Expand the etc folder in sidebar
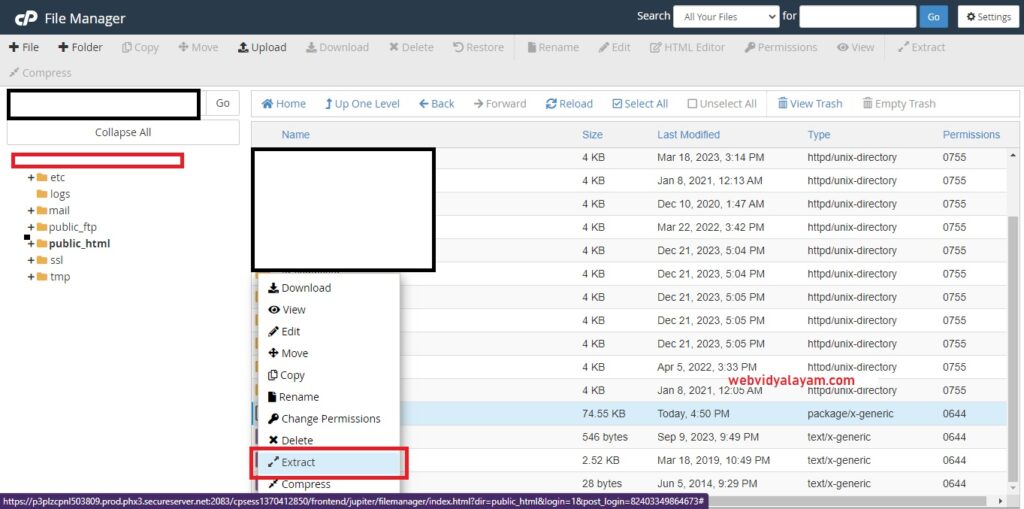Screen dimensions: 1024x509 click(x=31, y=178)
